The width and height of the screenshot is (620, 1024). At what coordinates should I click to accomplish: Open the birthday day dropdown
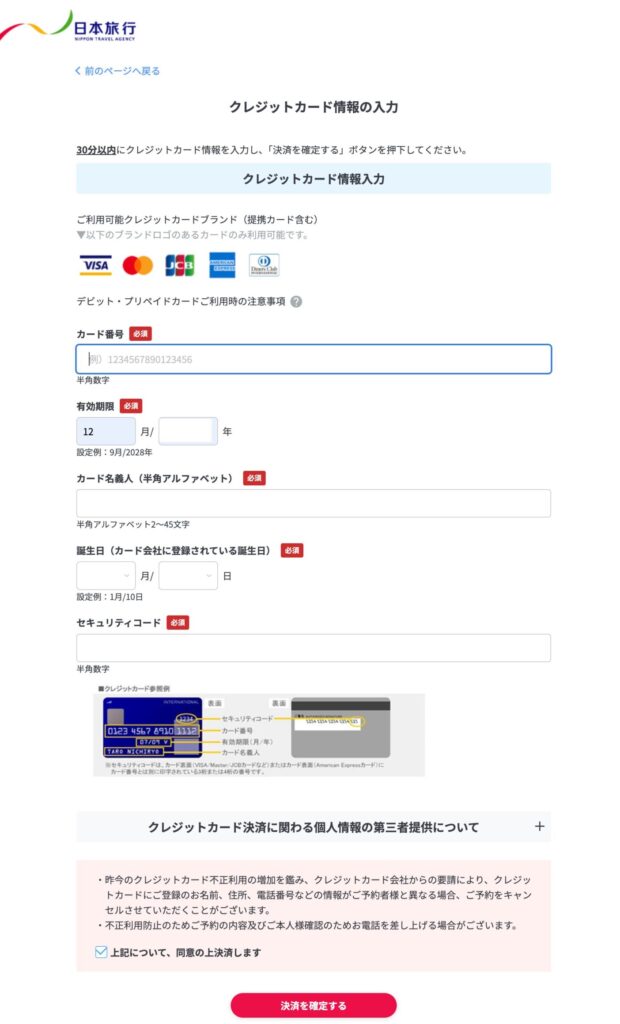188,576
